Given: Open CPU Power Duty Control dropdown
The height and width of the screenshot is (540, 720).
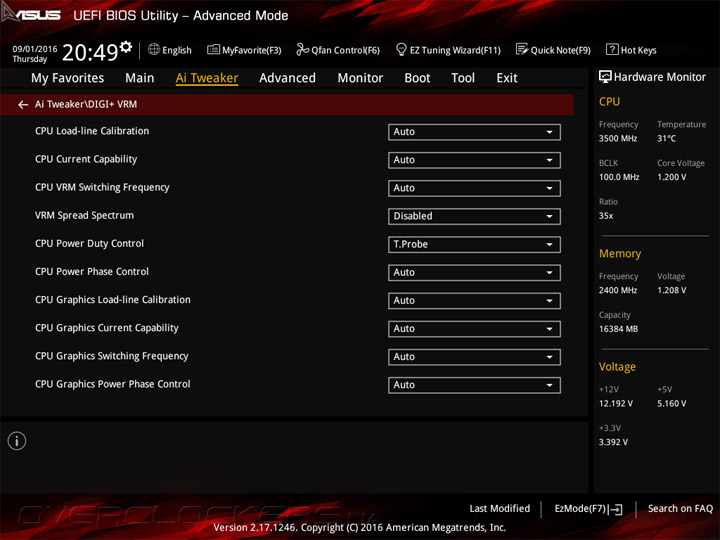Looking at the screenshot, I should pyautogui.click(x=474, y=244).
